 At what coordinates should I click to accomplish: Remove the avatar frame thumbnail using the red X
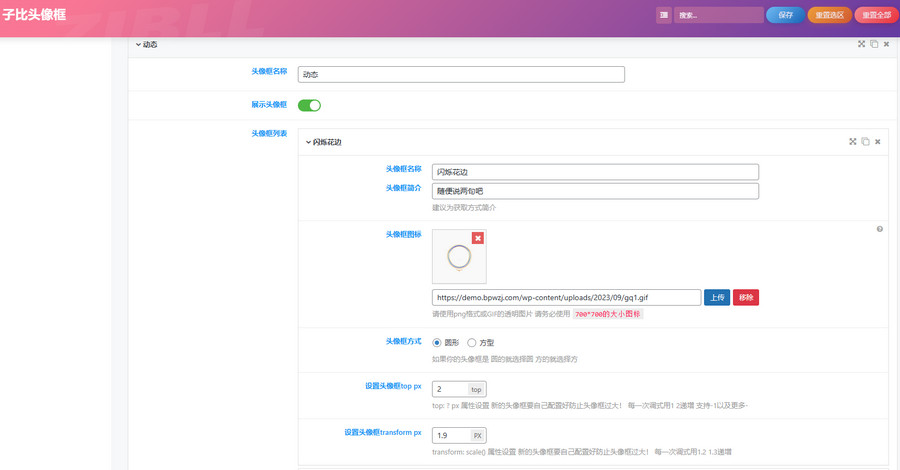coord(478,238)
